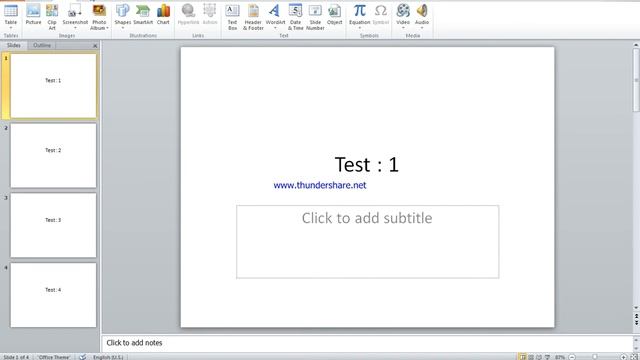The image size is (640, 360).
Task: Expand the Audio dropdown arrow
Action: (x=422, y=28)
